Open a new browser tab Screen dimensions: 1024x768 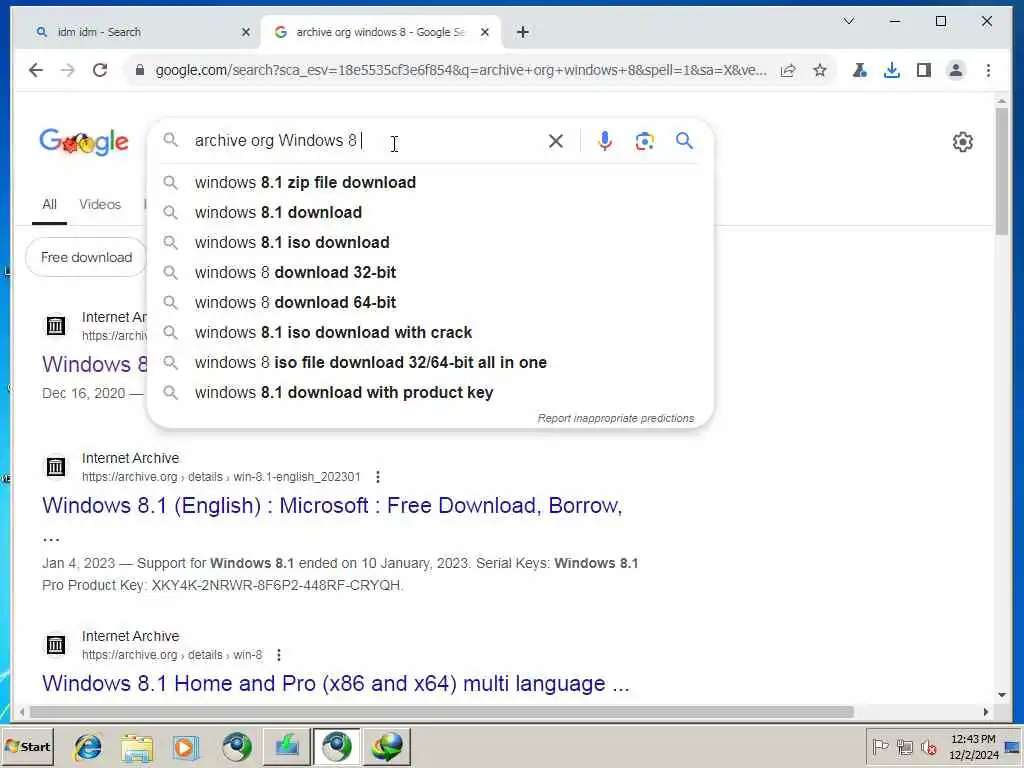(522, 32)
